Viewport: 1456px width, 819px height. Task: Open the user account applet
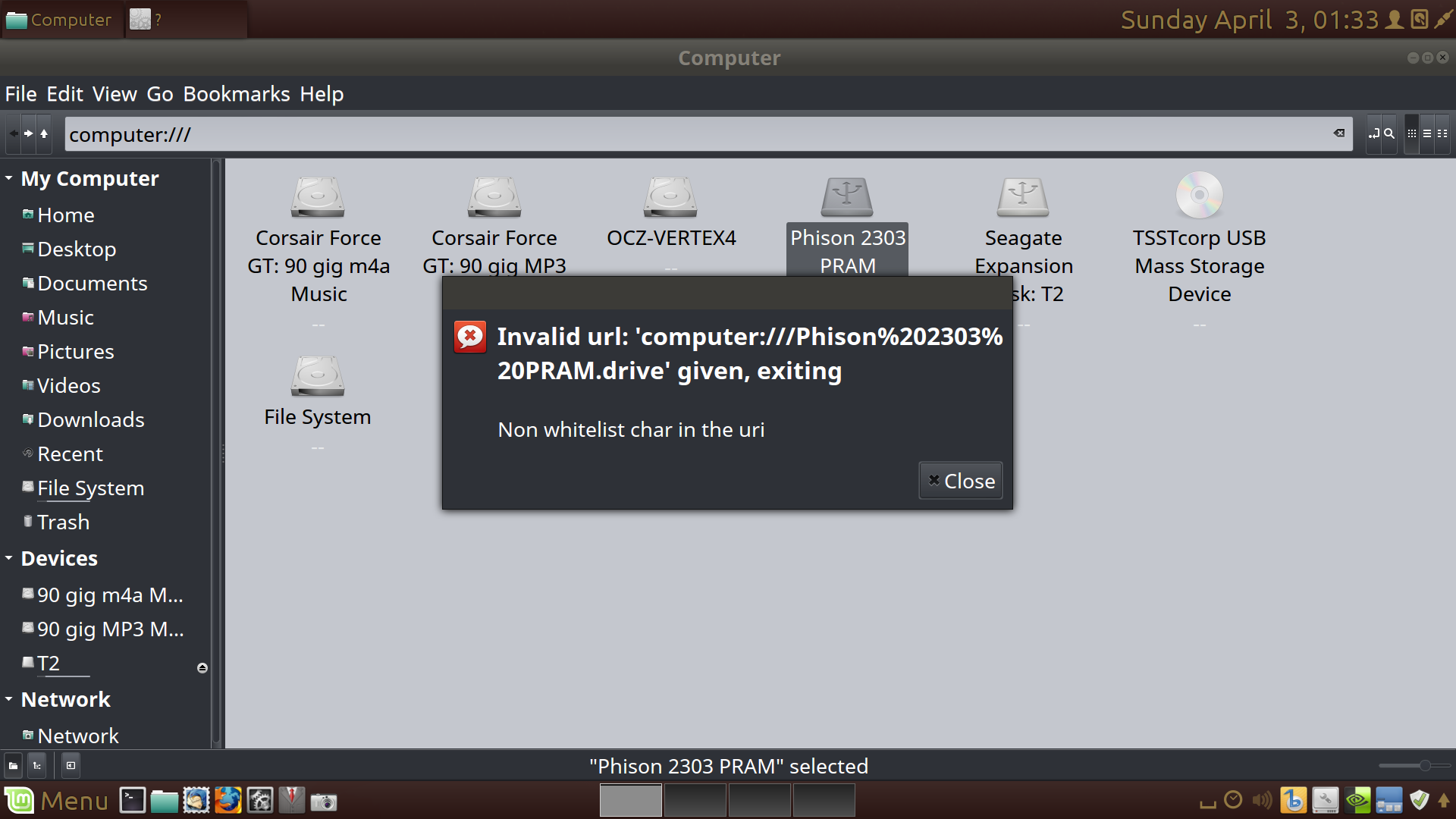1394,20
